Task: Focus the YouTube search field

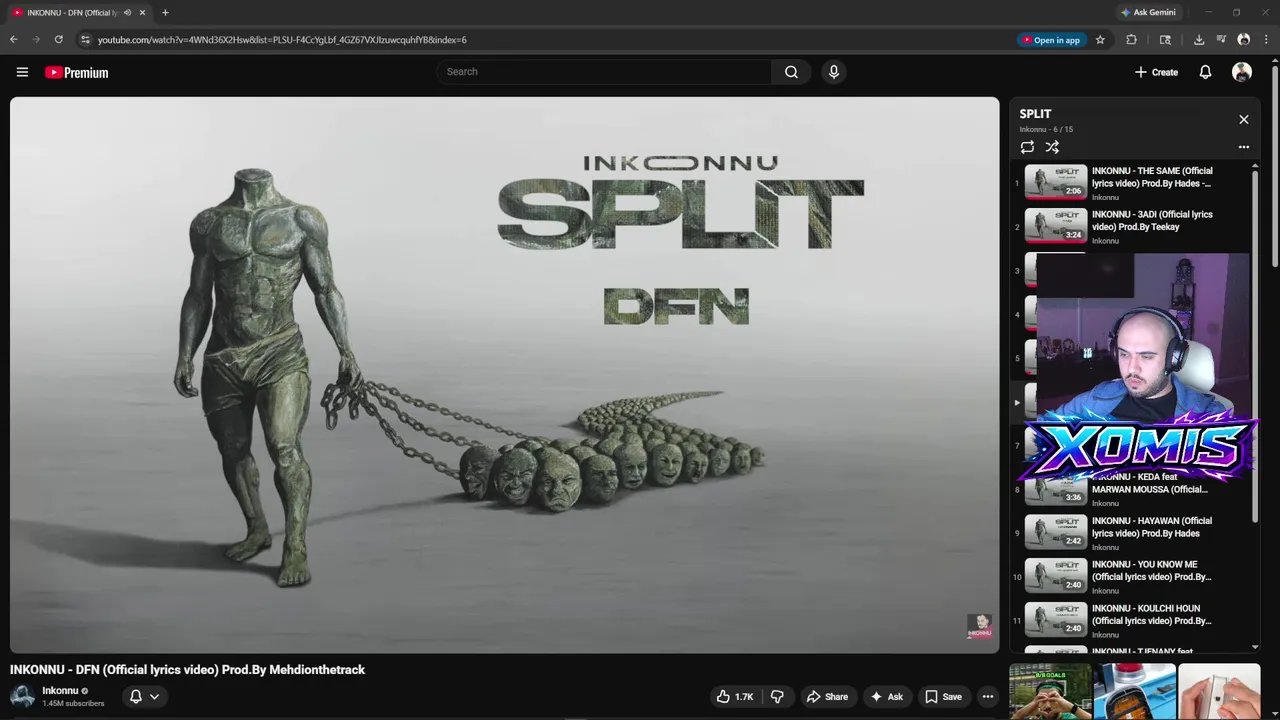Action: (604, 72)
